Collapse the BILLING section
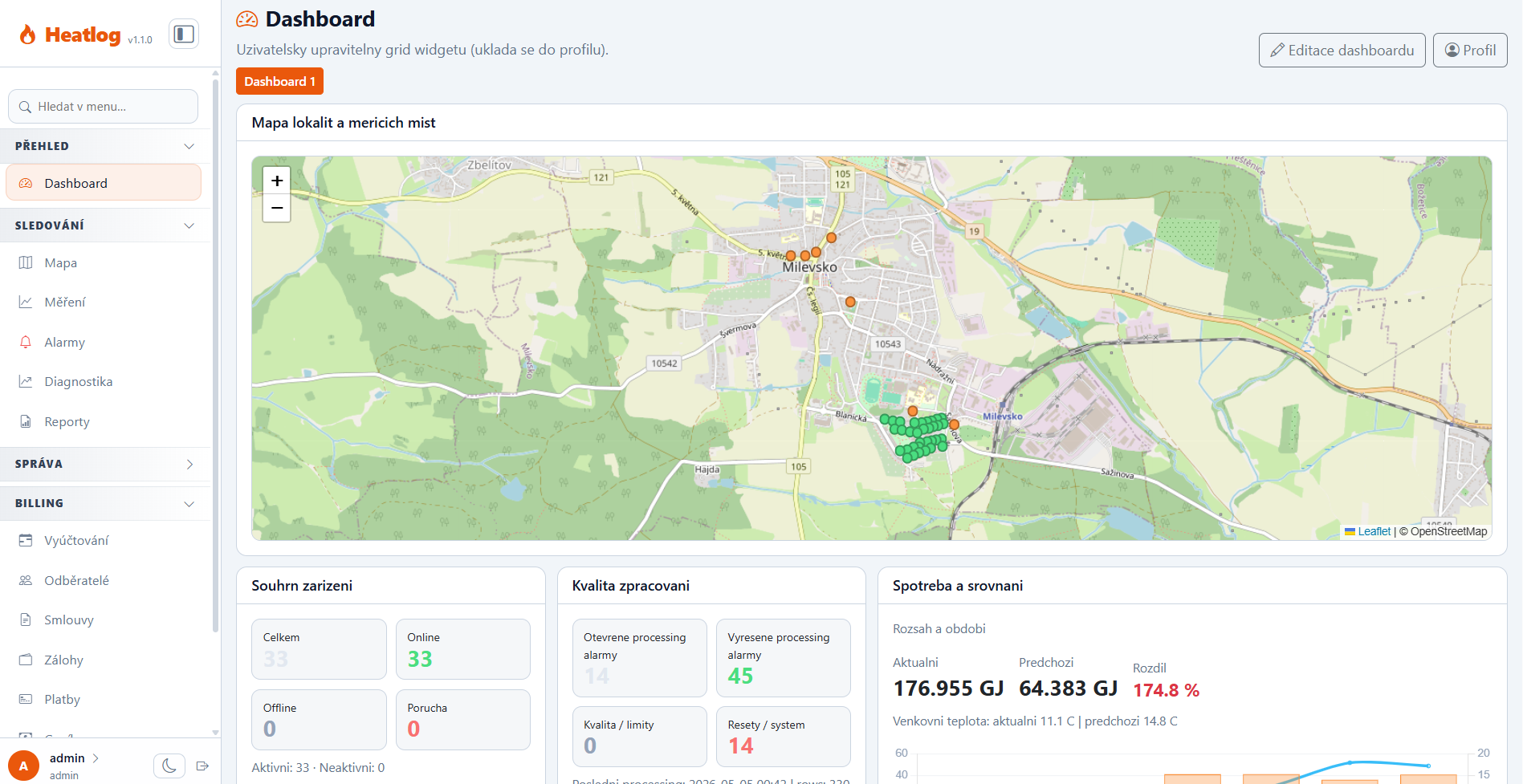Image resolution: width=1523 pixels, height=784 pixels. (105, 503)
